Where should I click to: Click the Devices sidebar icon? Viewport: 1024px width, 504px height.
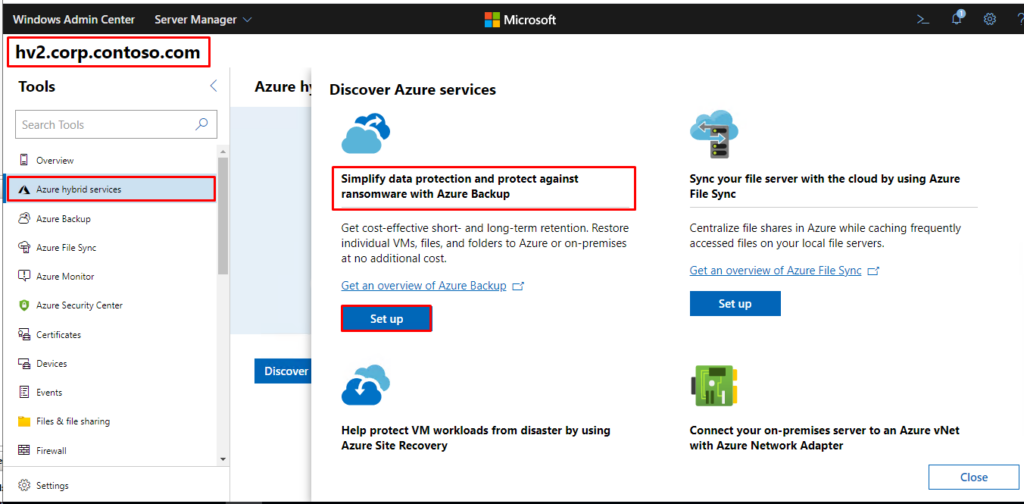click(x=24, y=363)
